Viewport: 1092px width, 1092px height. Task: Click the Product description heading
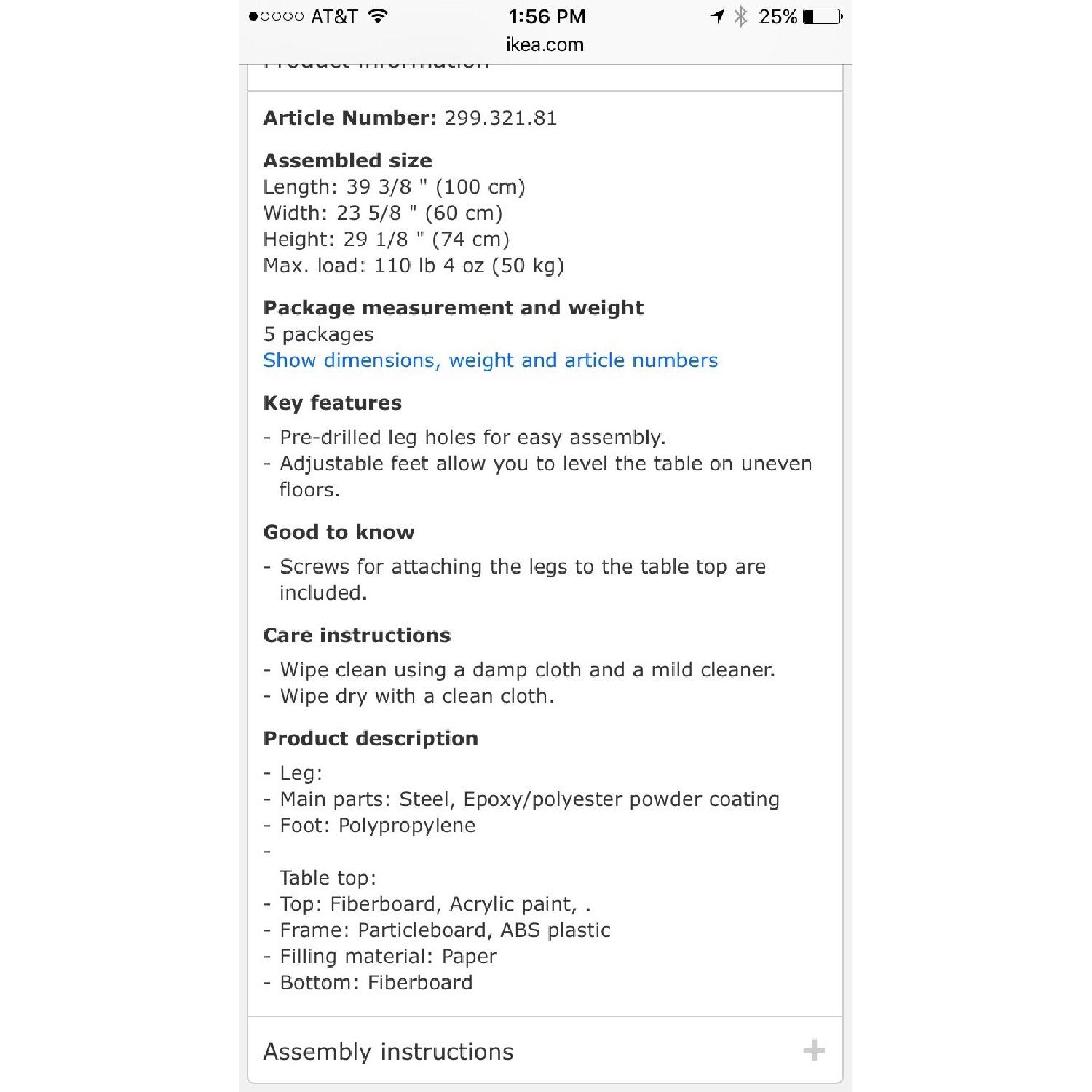pyautogui.click(x=371, y=738)
